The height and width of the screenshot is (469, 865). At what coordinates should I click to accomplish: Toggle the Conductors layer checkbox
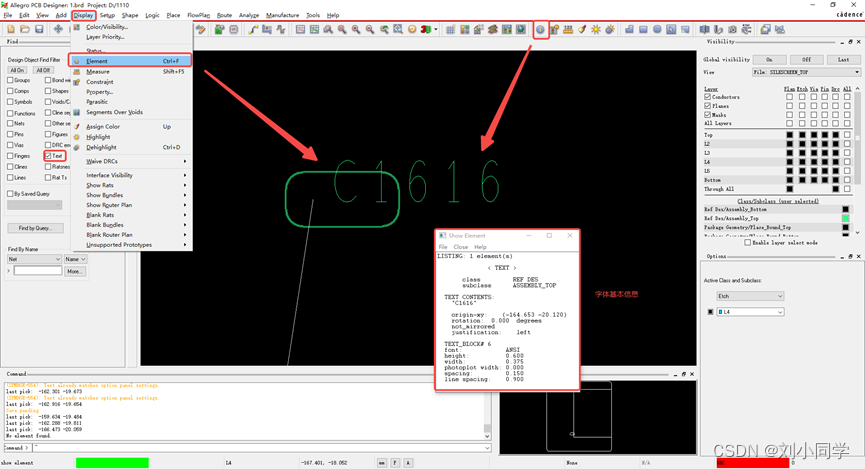[708, 97]
